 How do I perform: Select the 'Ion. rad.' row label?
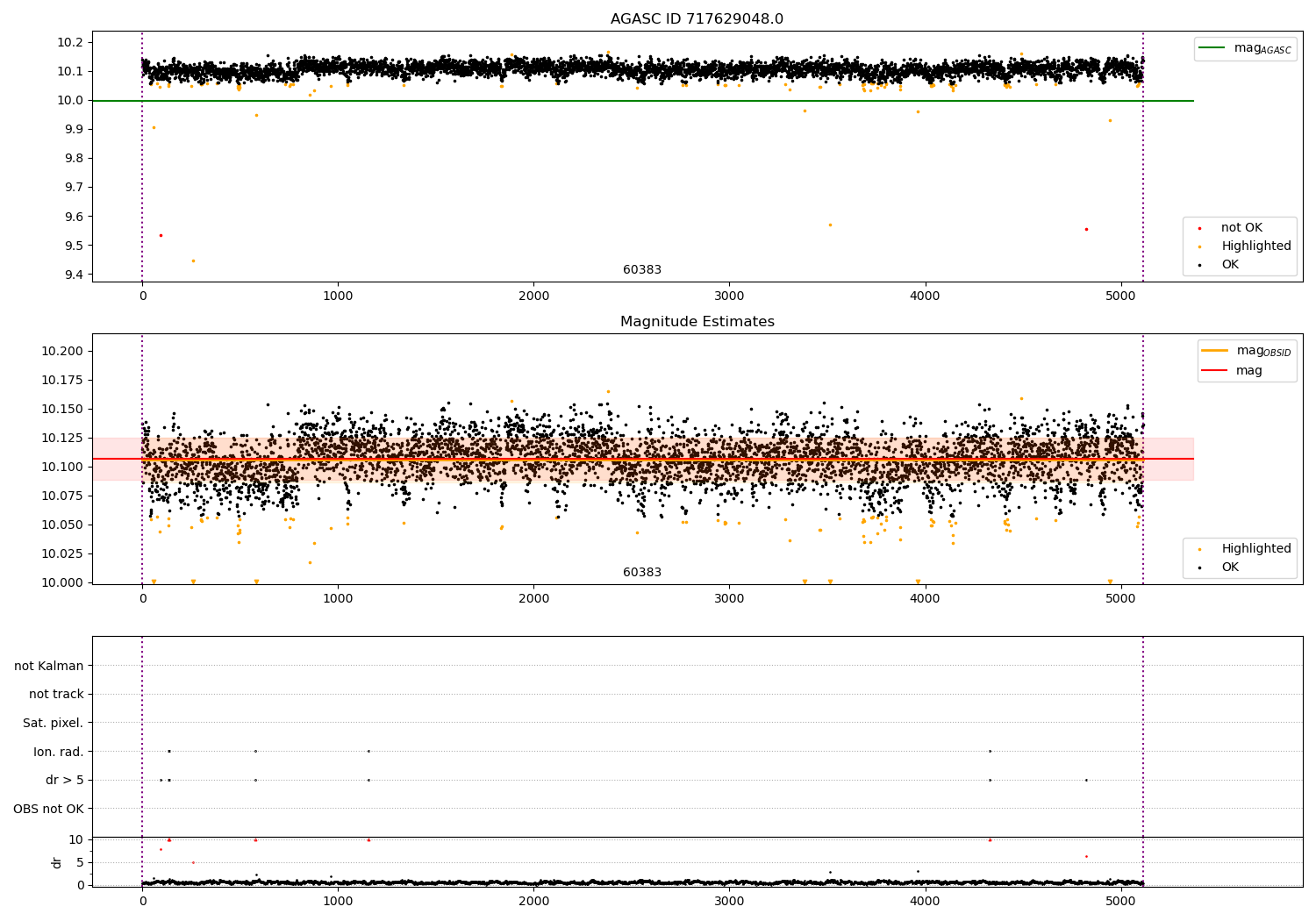pyautogui.click(x=59, y=753)
